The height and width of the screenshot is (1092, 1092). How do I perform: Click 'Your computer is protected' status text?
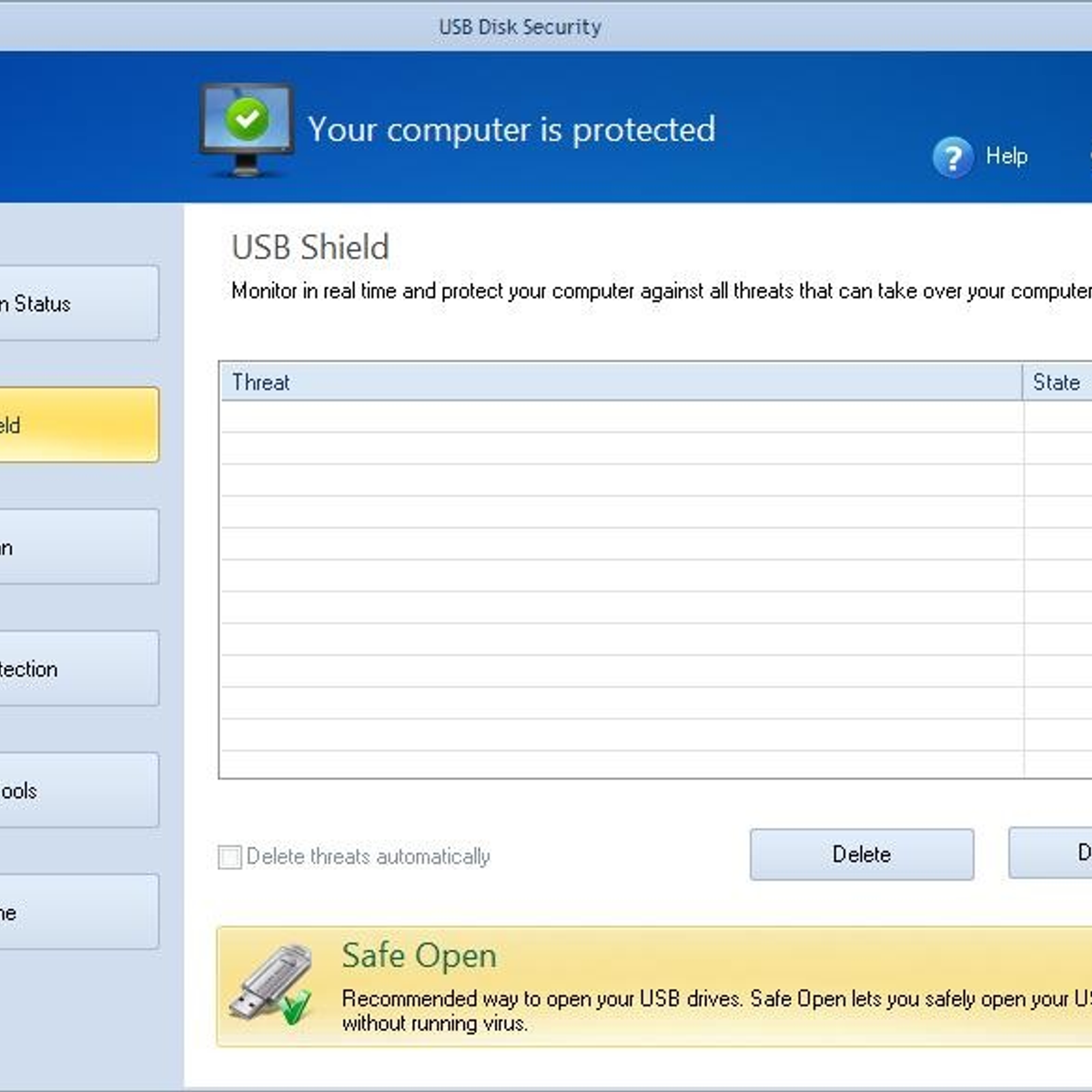click(x=511, y=129)
